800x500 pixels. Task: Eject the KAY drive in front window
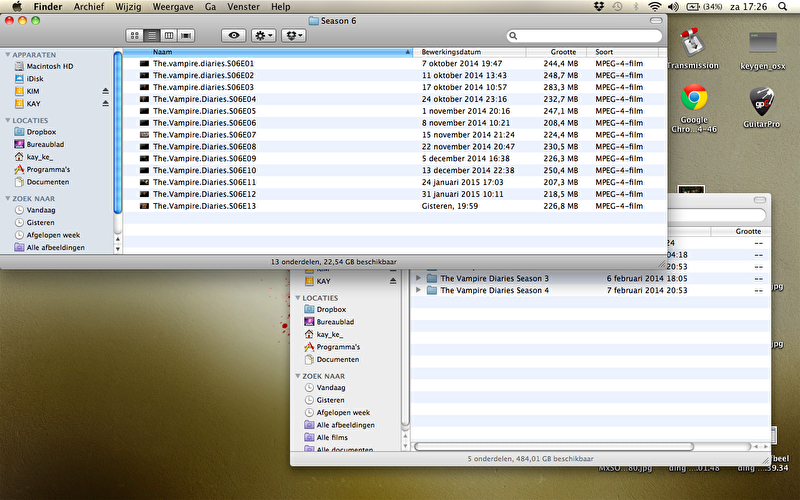pyautogui.click(x=106, y=103)
